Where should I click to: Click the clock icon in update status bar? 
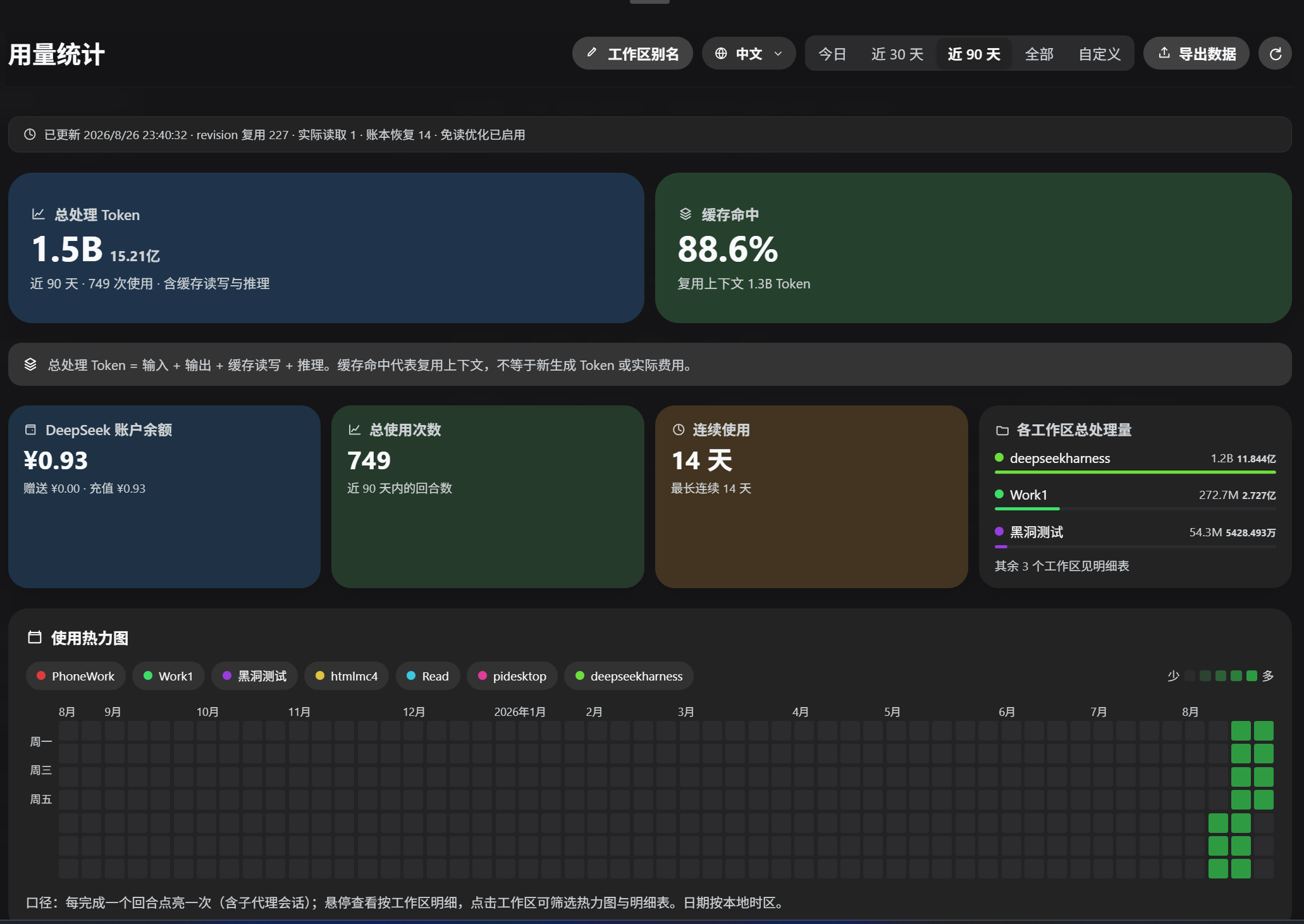pos(30,134)
